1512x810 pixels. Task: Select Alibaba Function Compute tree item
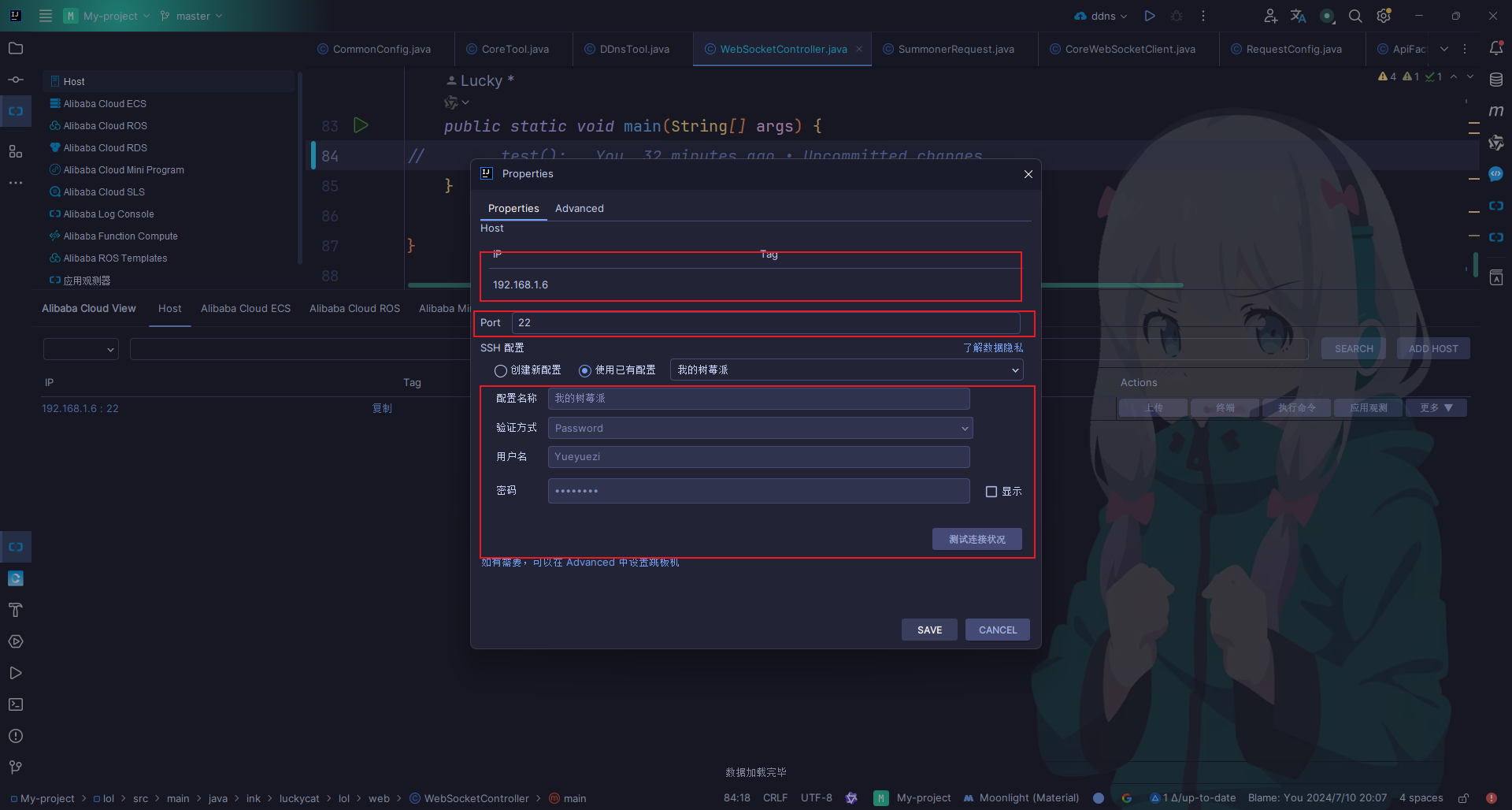(x=120, y=236)
